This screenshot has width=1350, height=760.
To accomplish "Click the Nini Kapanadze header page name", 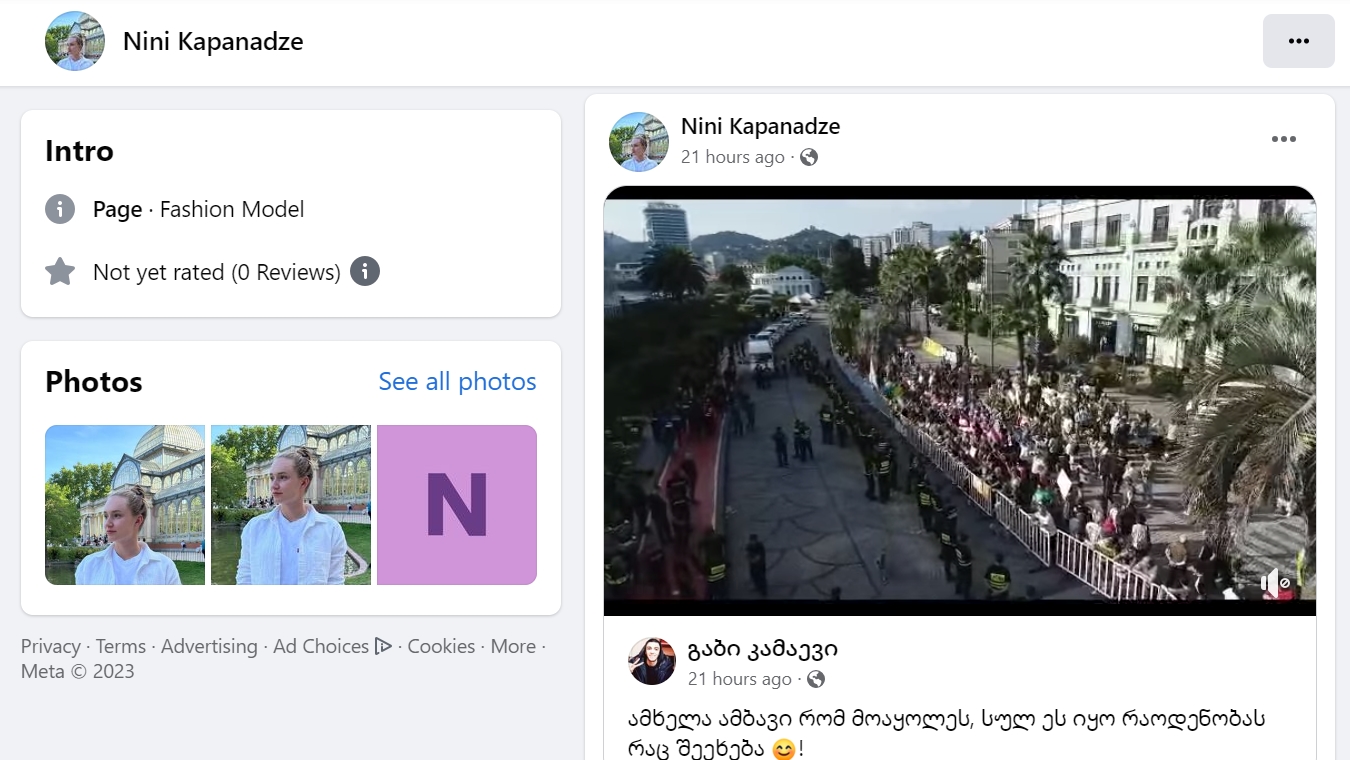I will pyautogui.click(x=213, y=41).
